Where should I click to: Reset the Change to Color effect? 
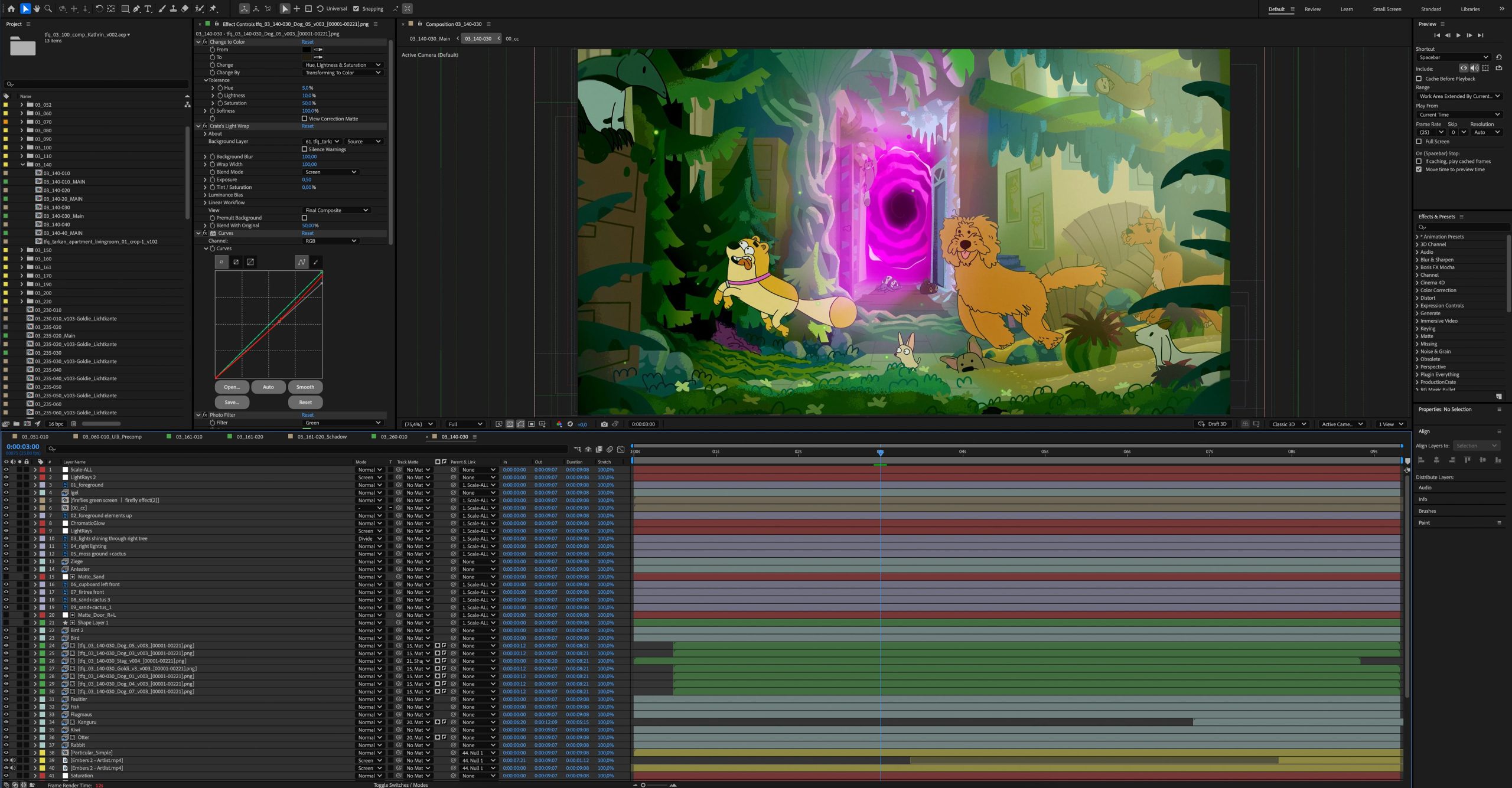(x=307, y=42)
